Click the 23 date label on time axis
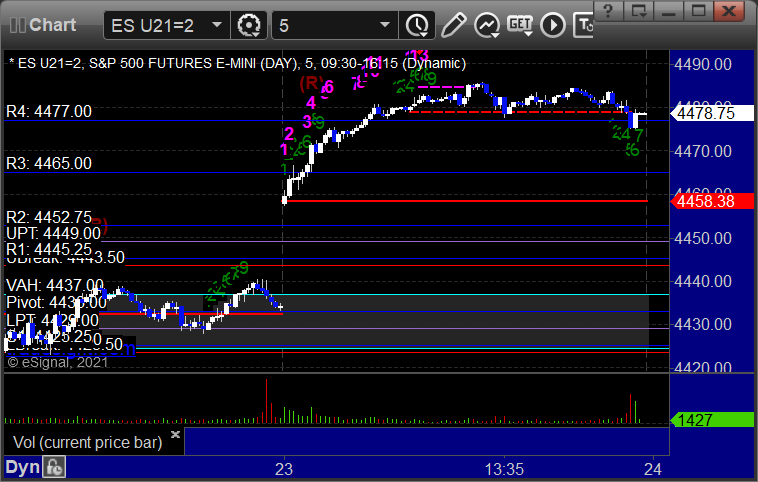 pos(284,469)
